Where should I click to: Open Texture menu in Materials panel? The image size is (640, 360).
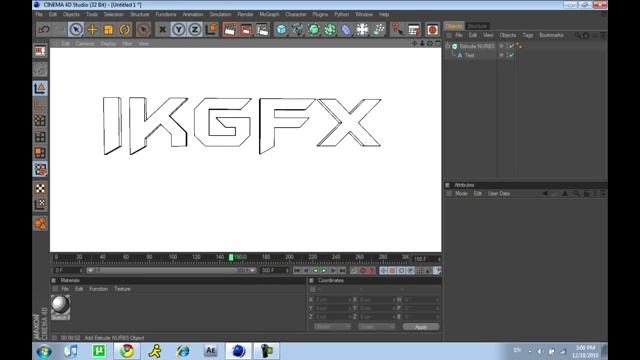pyautogui.click(x=122, y=289)
